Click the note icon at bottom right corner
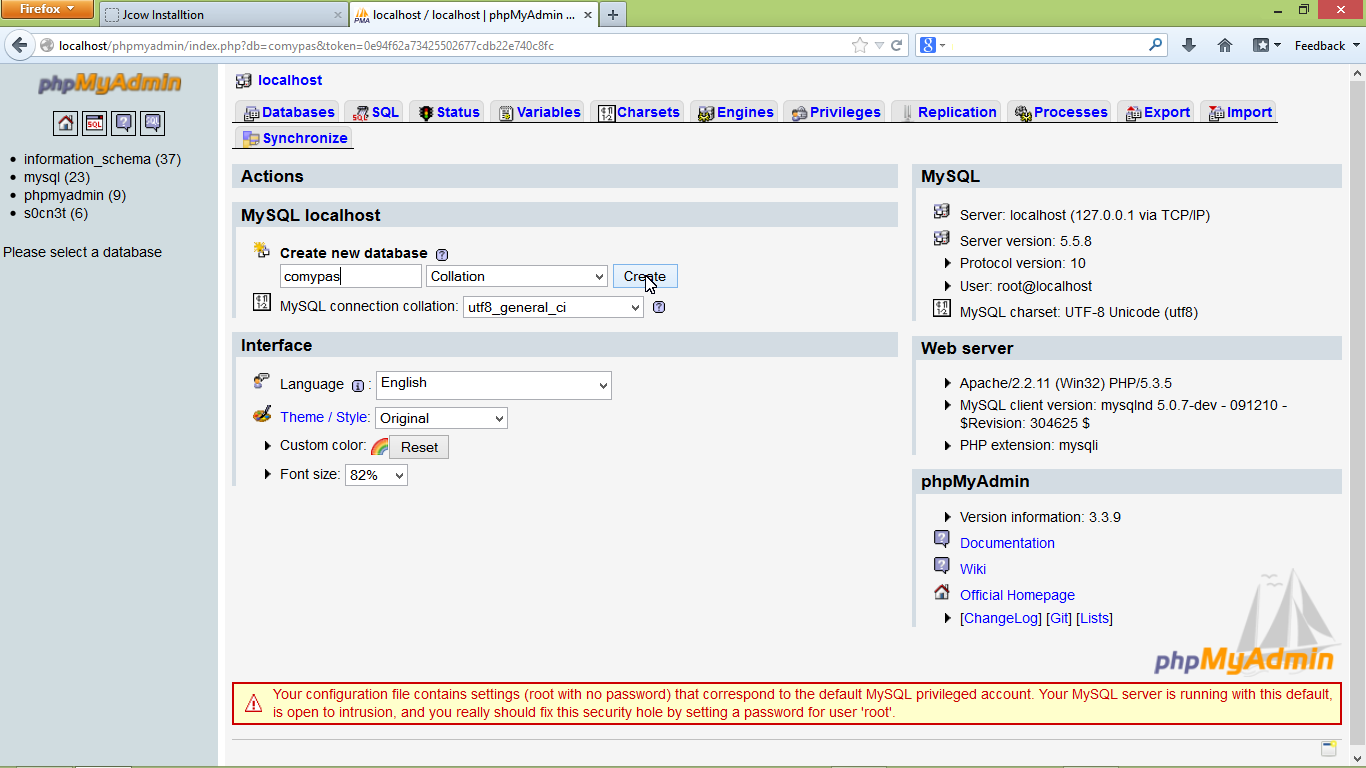This screenshot has width=1366, height=768. [1328, 749]
